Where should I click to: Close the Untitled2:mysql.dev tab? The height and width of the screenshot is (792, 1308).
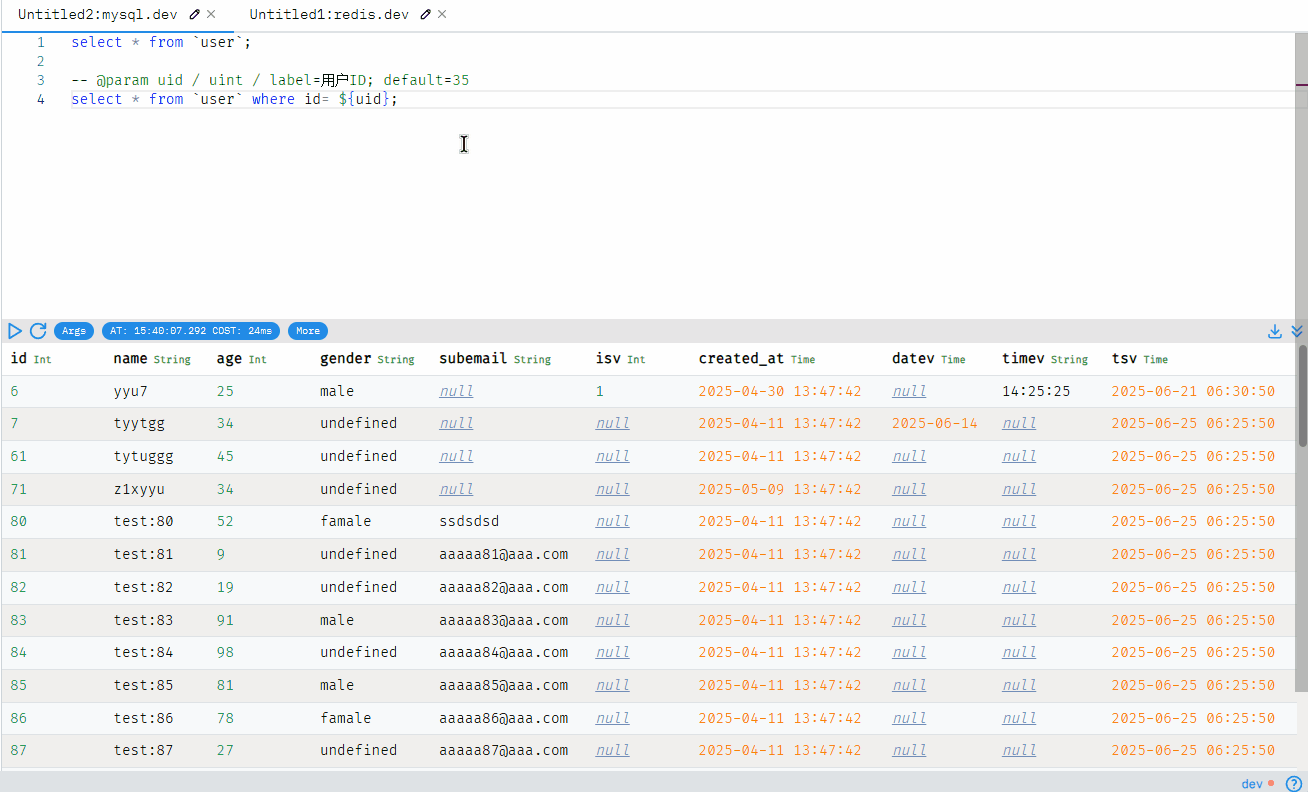click(x=211, y=15)
